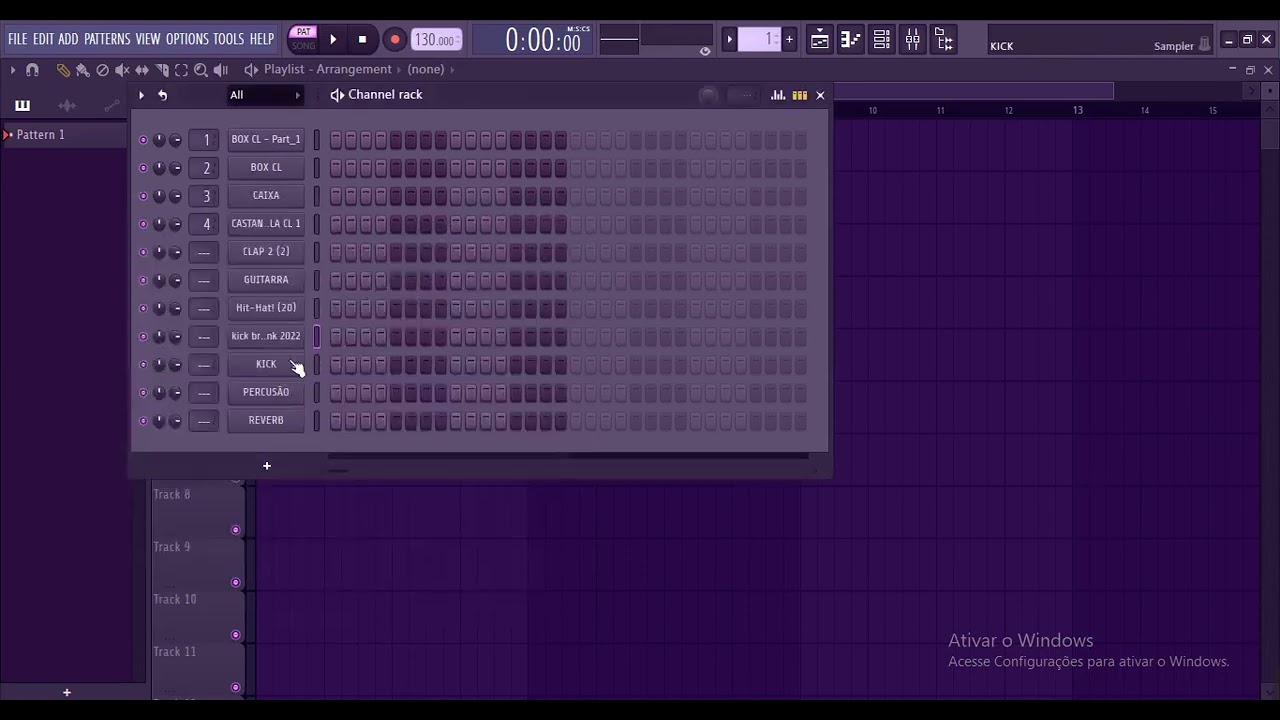Image resolution: width=1280 pixels, height=720 pixels.
Task: Select the Mute tool in Playlist toolbar
Action: pyautogui.click(x=122, y=70)
